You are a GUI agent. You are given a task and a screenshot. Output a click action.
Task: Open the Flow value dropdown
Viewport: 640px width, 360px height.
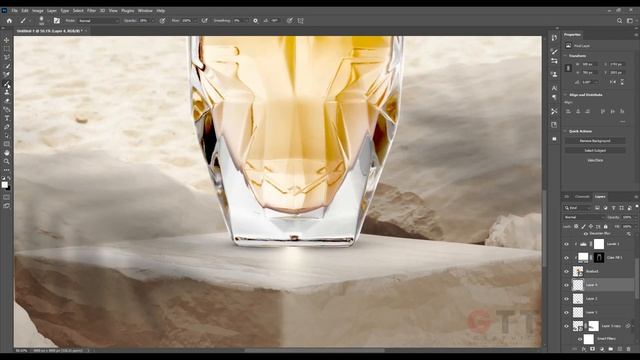click(196, 20)
